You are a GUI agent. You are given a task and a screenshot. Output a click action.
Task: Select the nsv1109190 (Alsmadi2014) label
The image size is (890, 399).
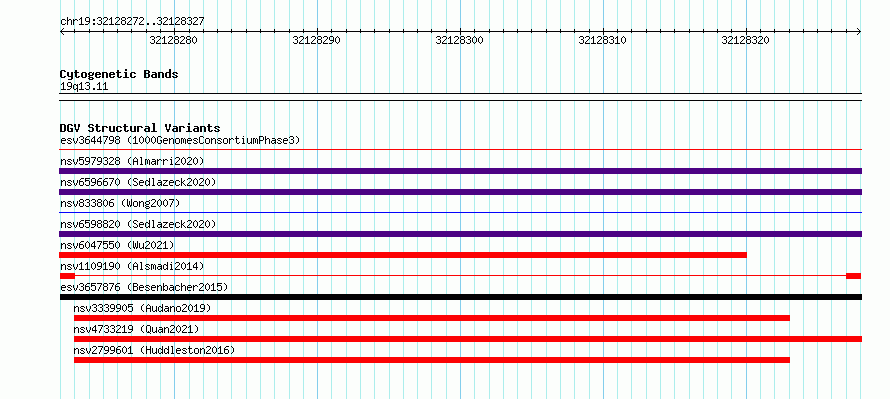point(132,266)
